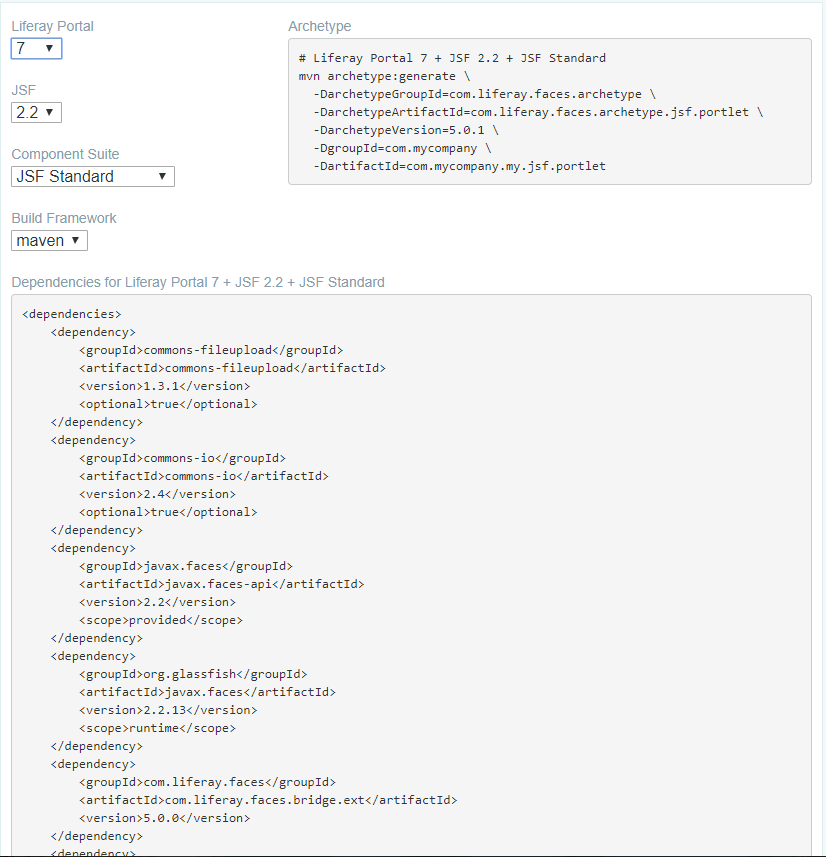This screenshot has height=857, width=826.
Task: Click the scope runtime line
Action: coord(157,729)
